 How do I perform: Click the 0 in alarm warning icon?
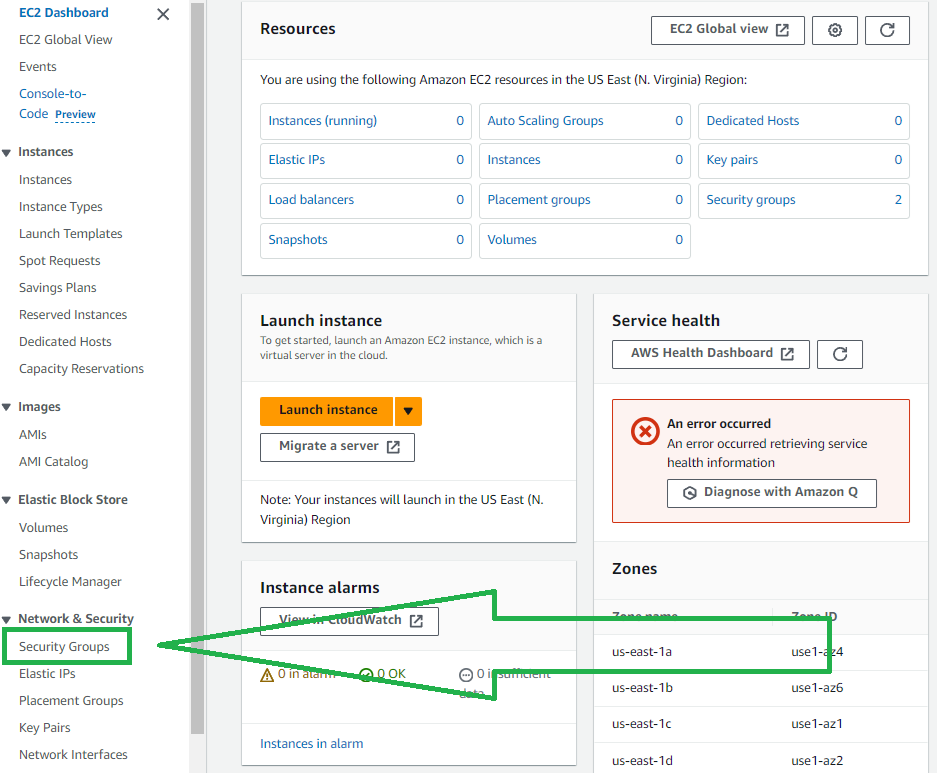pyautogui.click(x=267, y=675)
